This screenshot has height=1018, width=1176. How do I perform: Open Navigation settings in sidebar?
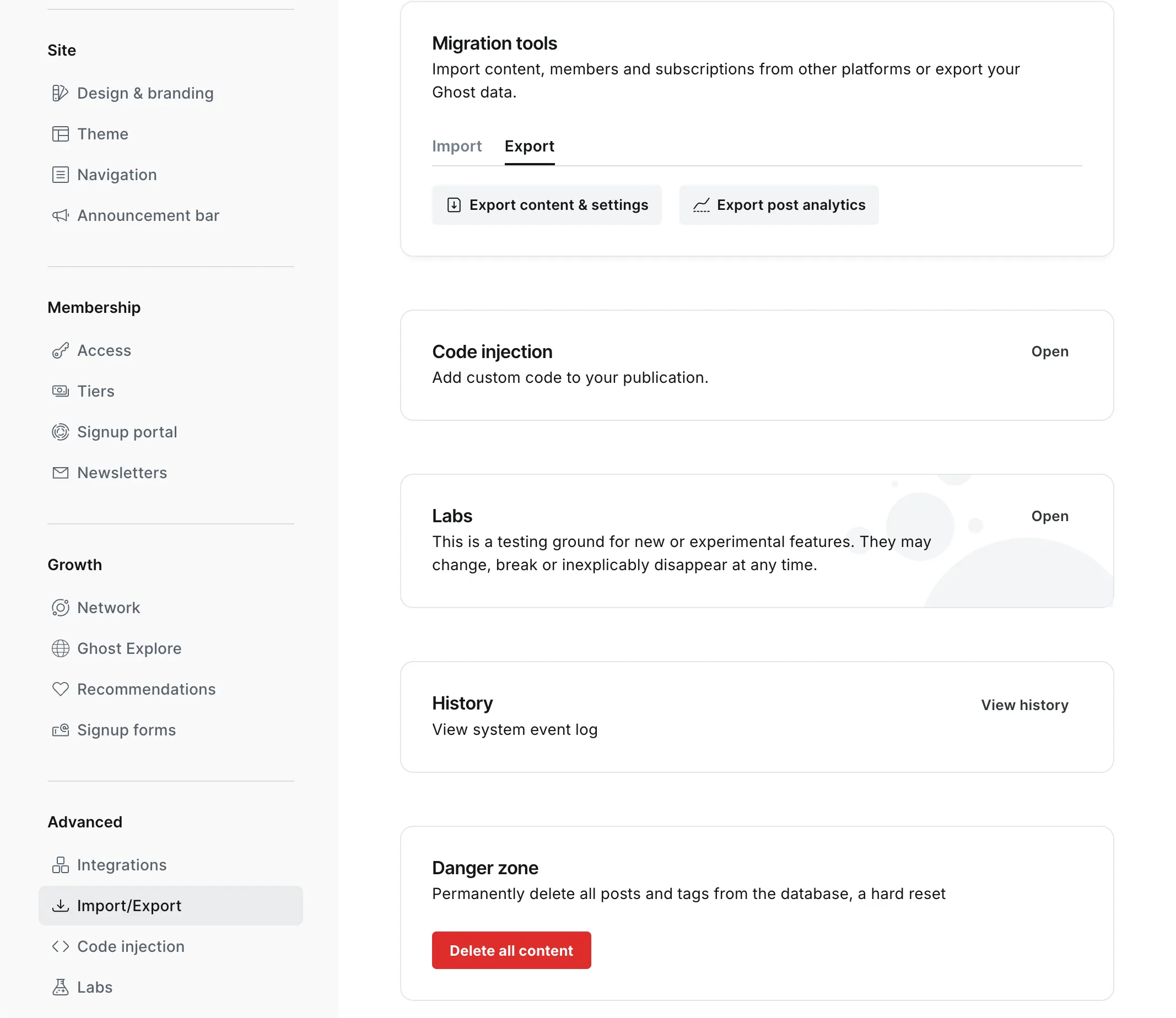117,175
